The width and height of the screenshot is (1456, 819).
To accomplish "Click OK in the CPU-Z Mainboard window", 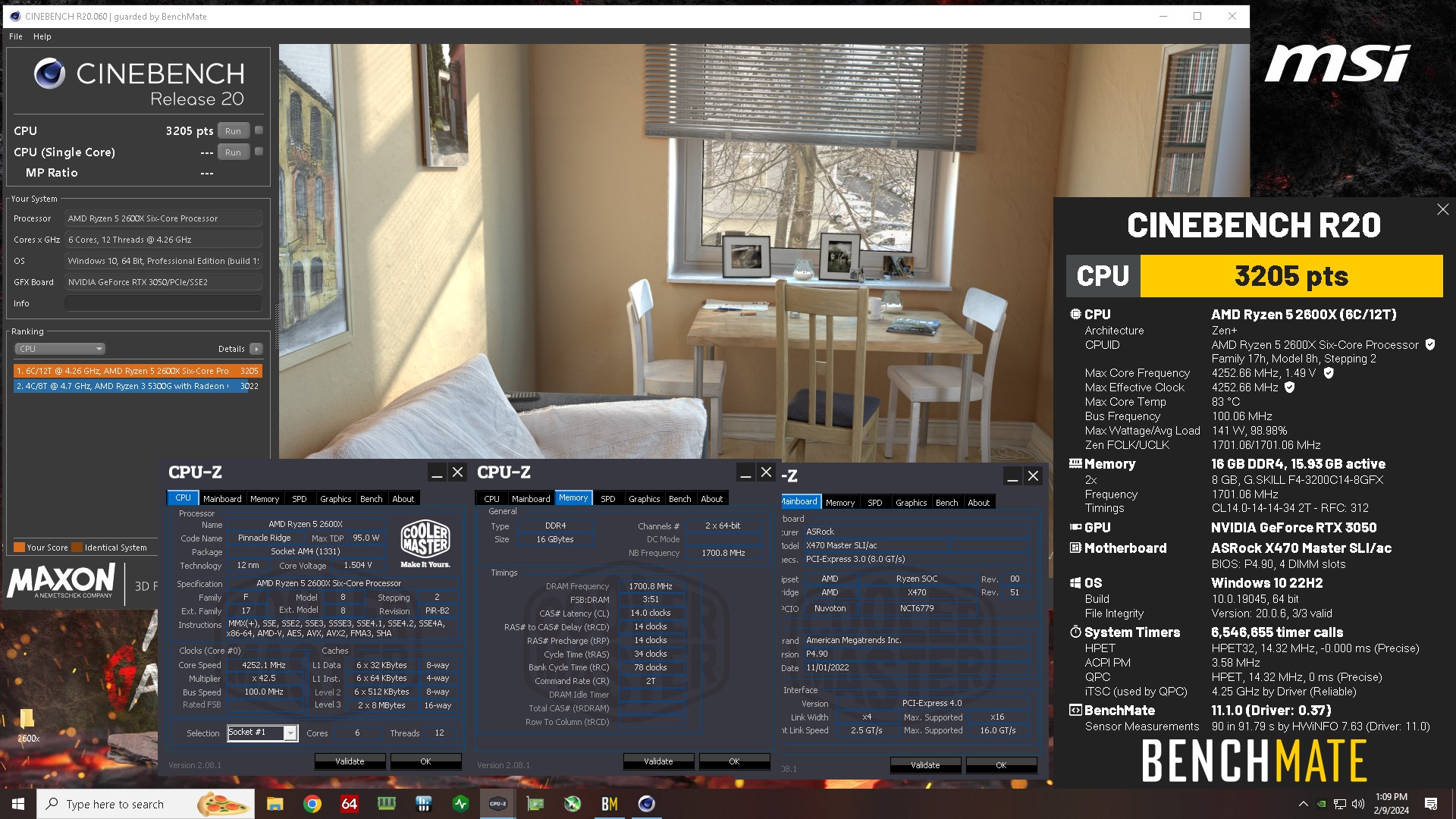I will (x=1001, y=765).
